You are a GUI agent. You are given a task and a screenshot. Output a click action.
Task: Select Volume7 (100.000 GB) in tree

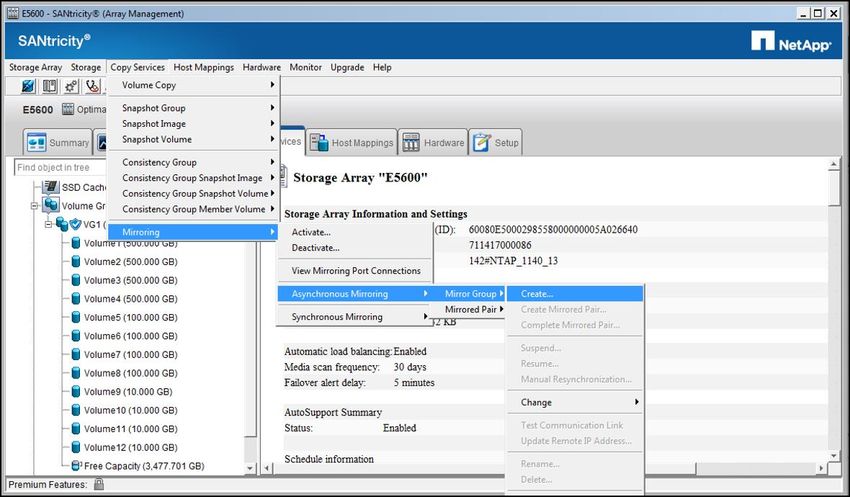click(130, 354)
